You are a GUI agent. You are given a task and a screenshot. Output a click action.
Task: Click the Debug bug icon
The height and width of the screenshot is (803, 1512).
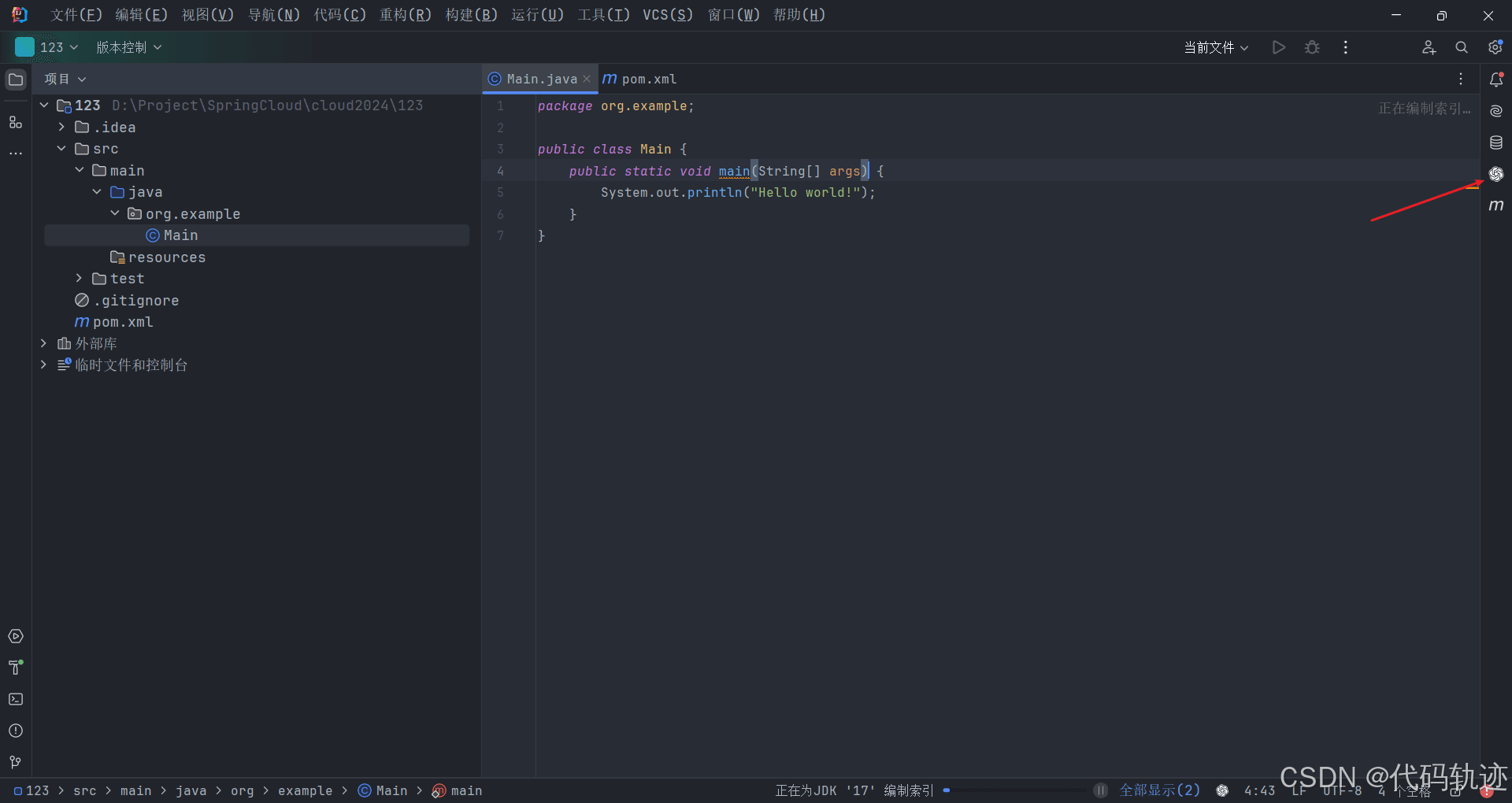pos(1312,47)
